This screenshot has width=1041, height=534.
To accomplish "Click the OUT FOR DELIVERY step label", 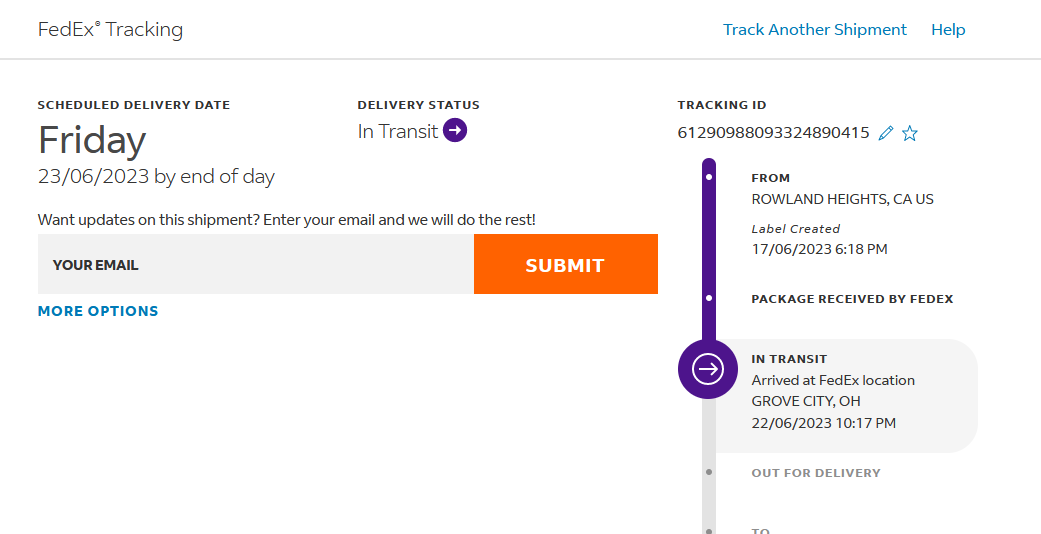I will click(816, 473).
